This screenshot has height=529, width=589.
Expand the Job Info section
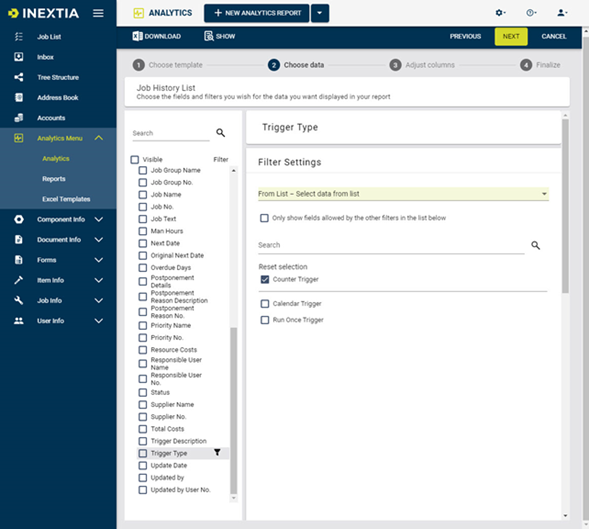(99, 301)
